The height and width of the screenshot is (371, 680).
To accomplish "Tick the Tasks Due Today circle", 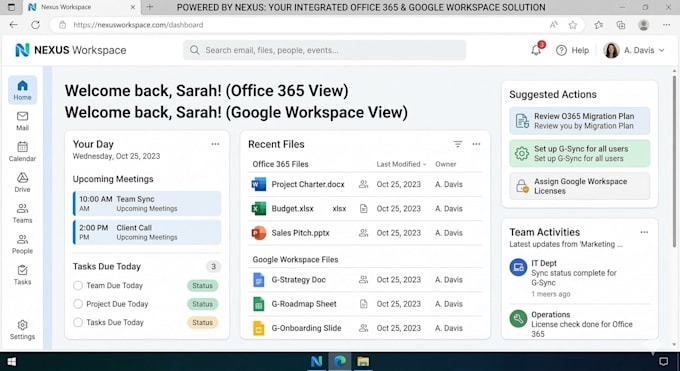I will tap(78, 322).
